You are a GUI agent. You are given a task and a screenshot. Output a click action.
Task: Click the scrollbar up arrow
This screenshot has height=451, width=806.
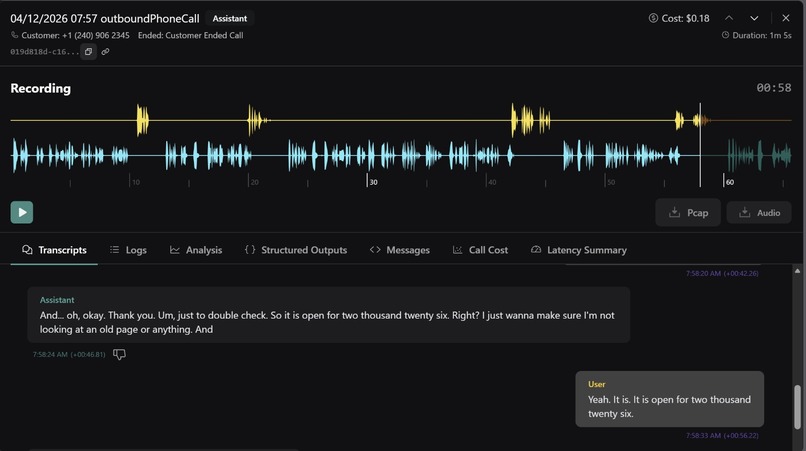tap(797, 271)
